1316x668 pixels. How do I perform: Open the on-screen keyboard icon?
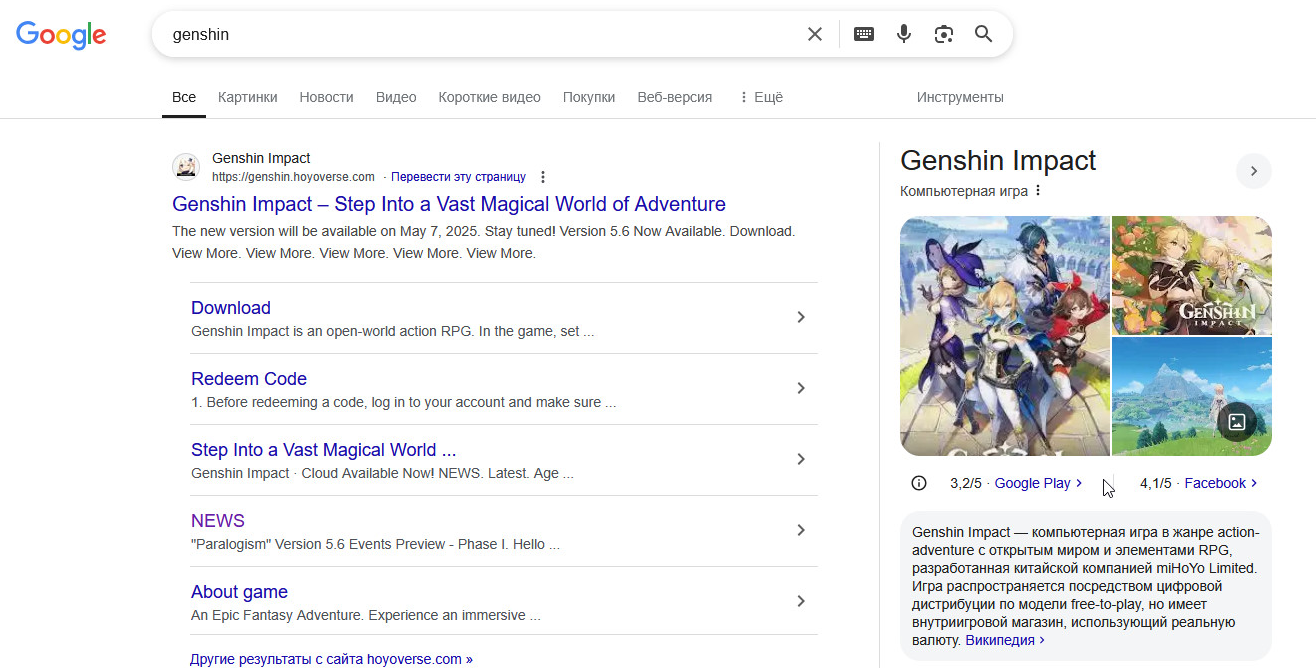tap(864, 34)
